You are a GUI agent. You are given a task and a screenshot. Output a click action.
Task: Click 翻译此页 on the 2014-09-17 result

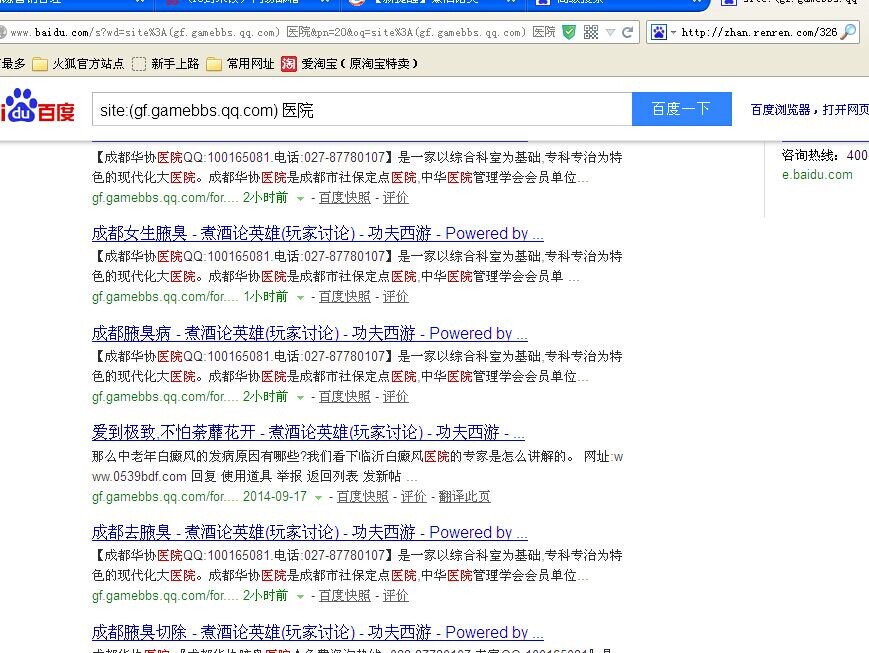464,496
